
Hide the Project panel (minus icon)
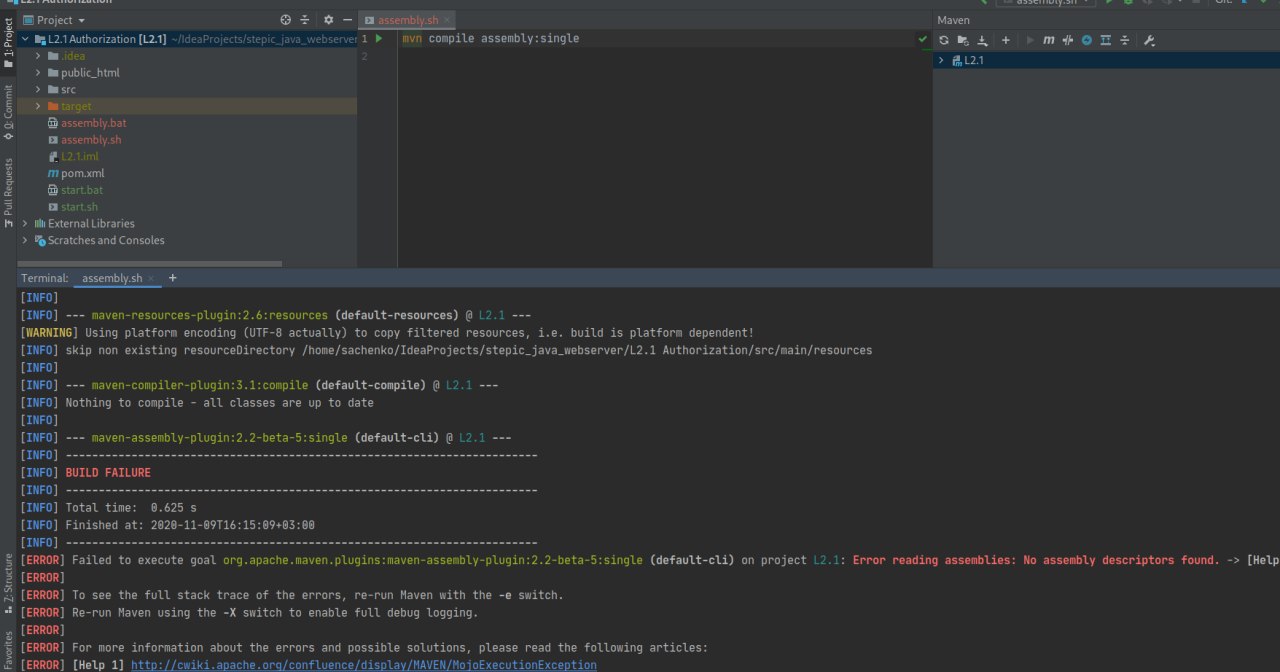pyautogui.click(x=347, y=20)
